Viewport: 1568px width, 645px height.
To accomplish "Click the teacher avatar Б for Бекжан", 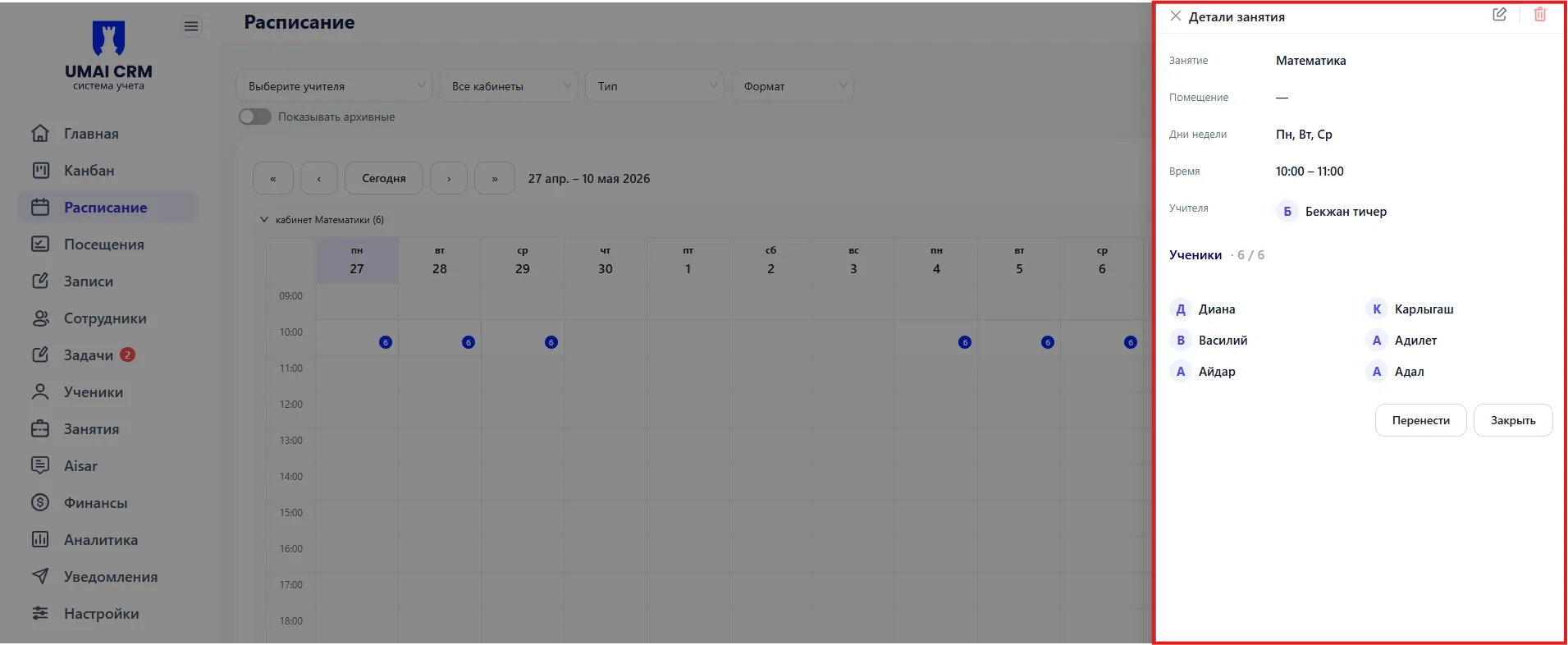I will tap(1287, 211).
